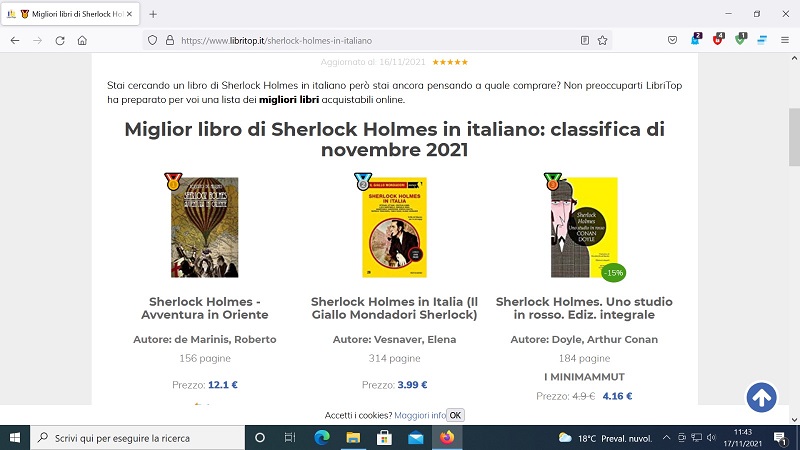Screen dimensions: 800x450
Task: Open the Pocket save icon
Action: pos(672,40)
